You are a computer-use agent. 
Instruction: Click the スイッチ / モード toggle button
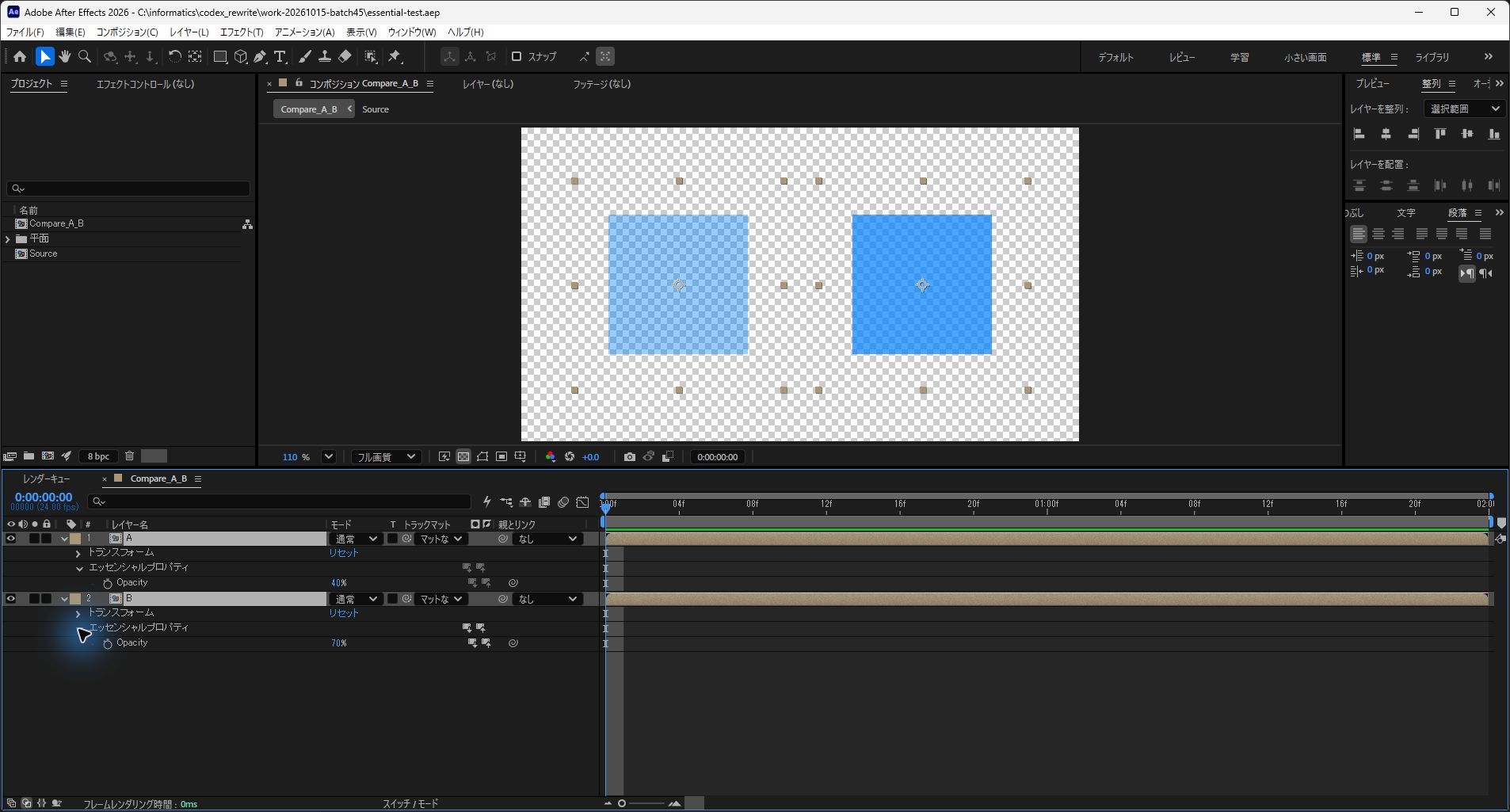[410, 803]
